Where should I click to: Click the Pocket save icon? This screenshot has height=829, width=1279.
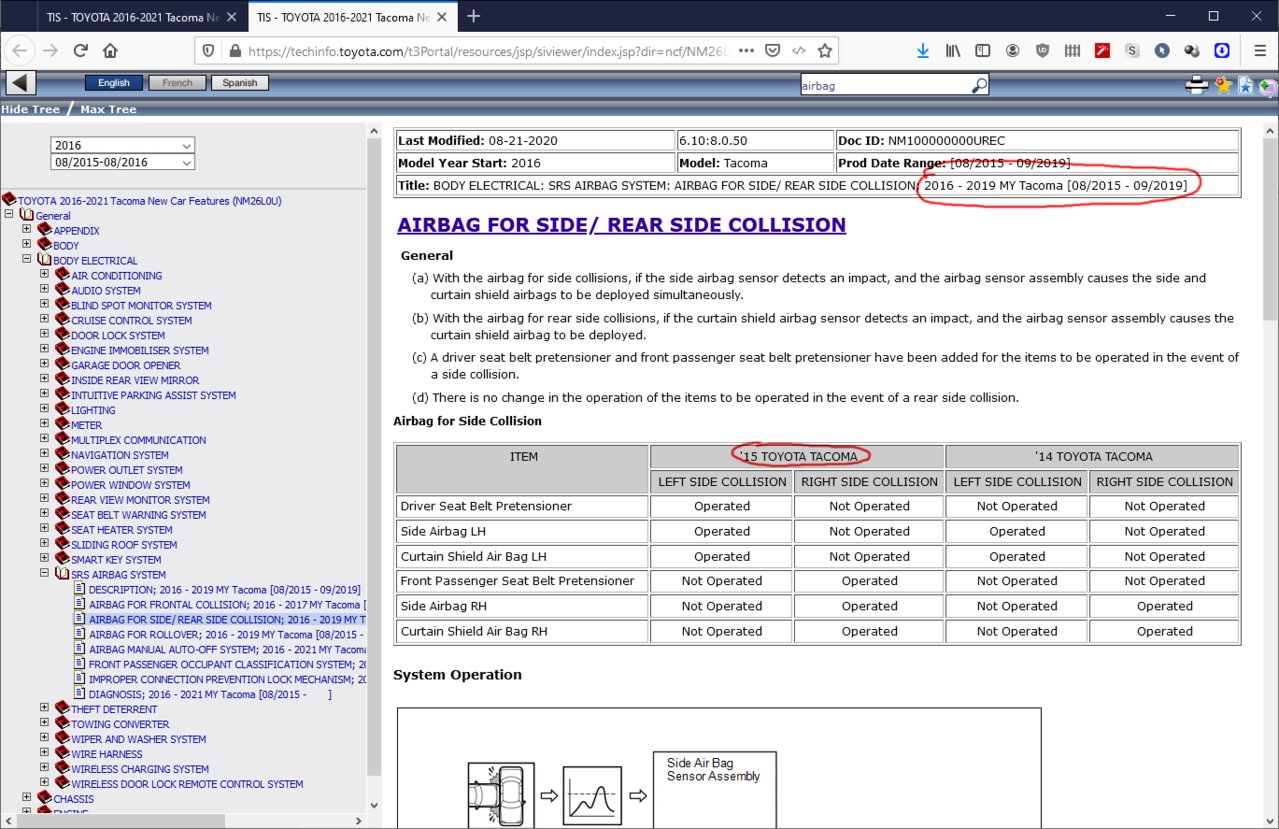tap(773, 51)
